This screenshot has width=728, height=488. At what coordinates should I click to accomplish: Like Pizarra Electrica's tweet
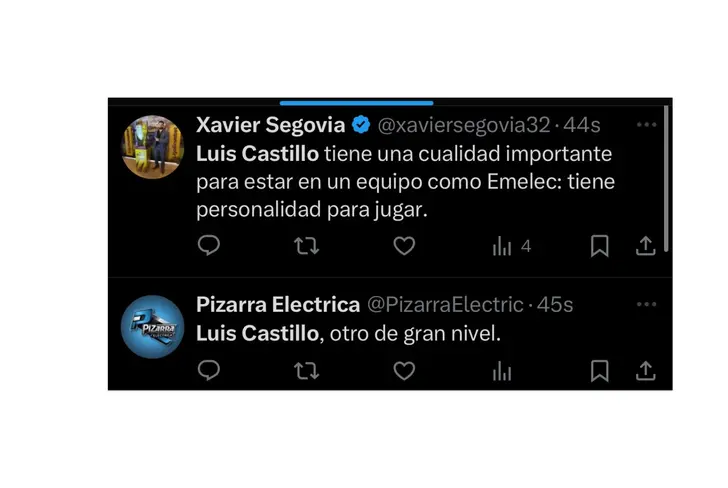(404, 371)
